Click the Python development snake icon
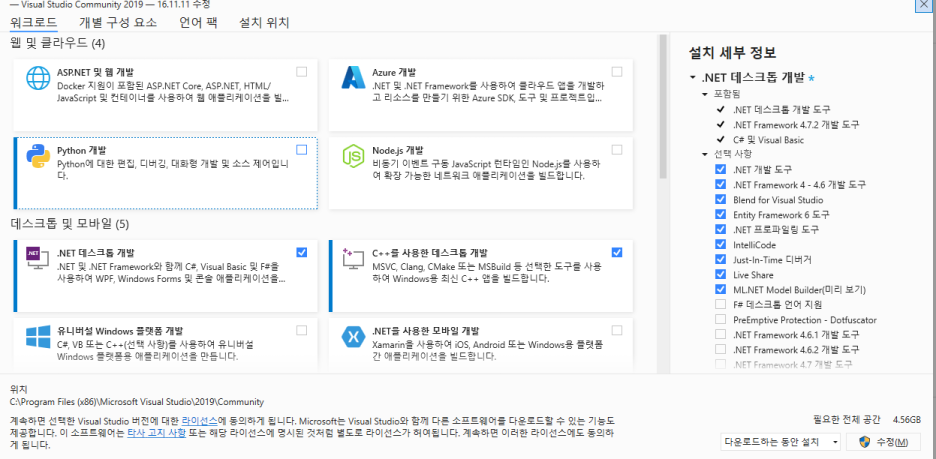The height and width of the screenshot is (459, 936). pos(38,156)
